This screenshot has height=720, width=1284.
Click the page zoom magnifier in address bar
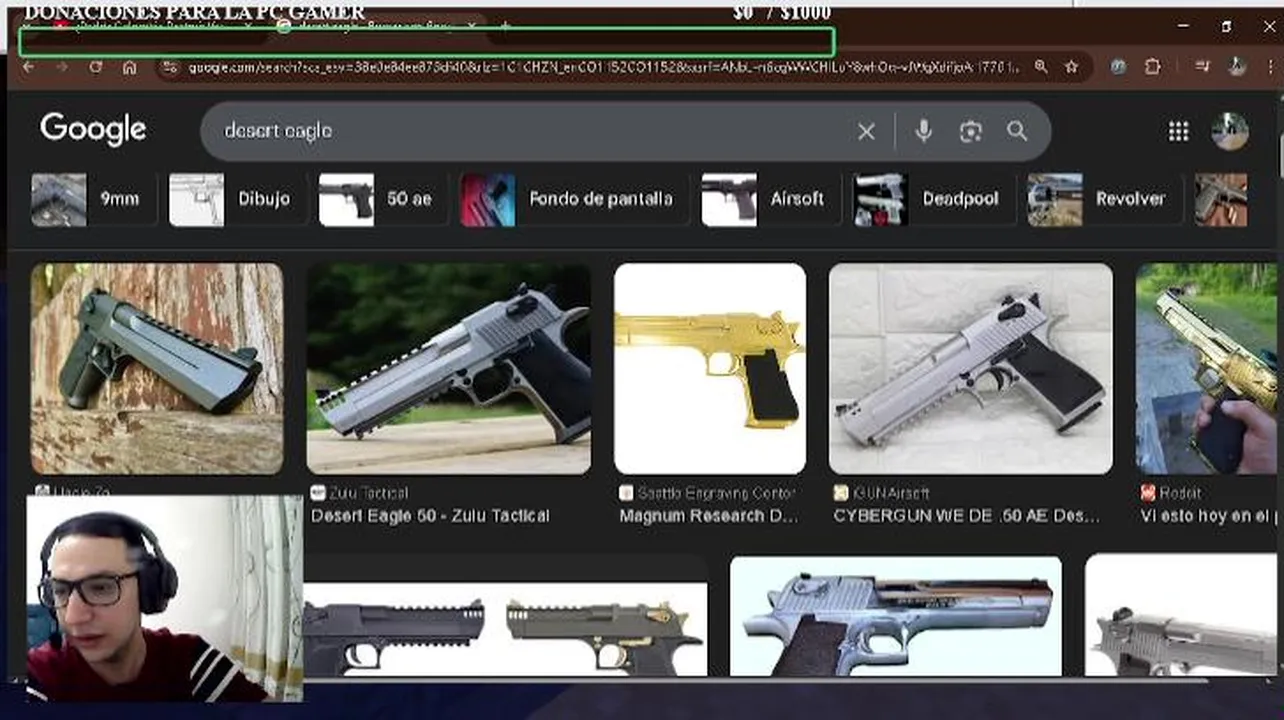(1041, 67)
